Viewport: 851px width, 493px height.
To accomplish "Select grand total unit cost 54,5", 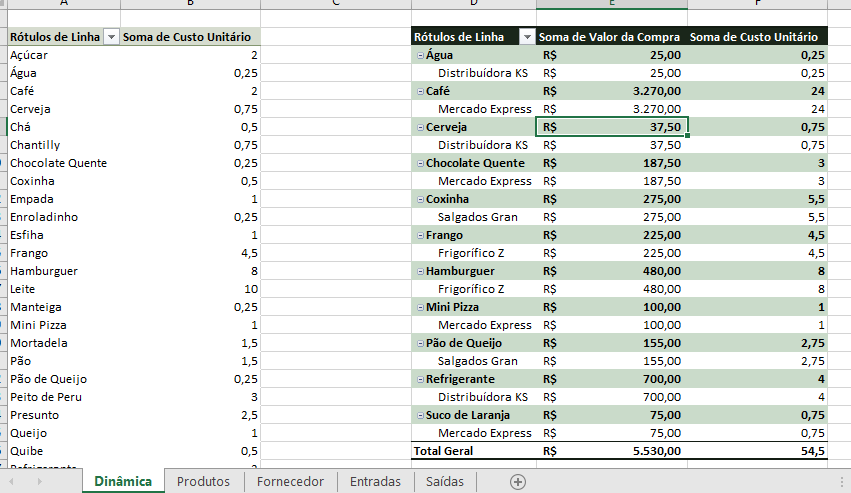I will 758,451.
